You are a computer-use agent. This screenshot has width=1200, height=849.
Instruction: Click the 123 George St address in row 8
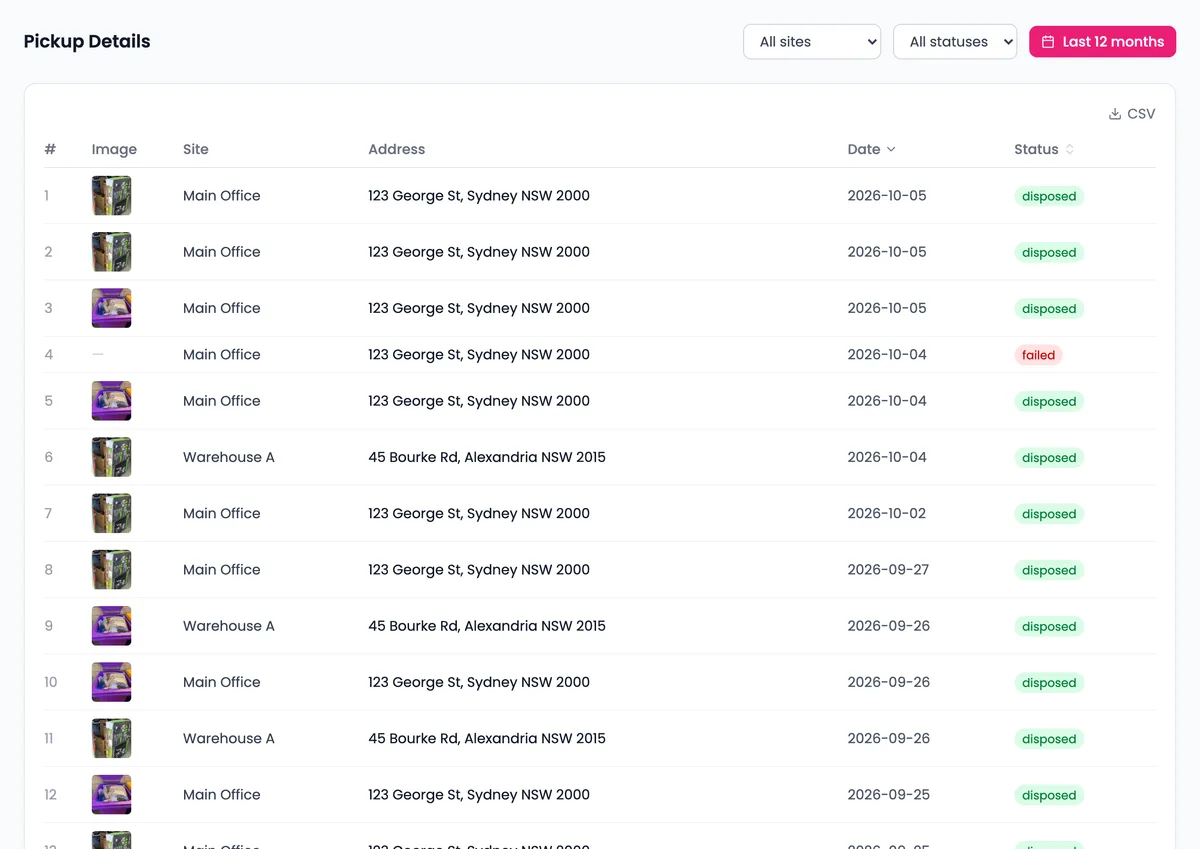pyautogui.click(x=479, y=569)
